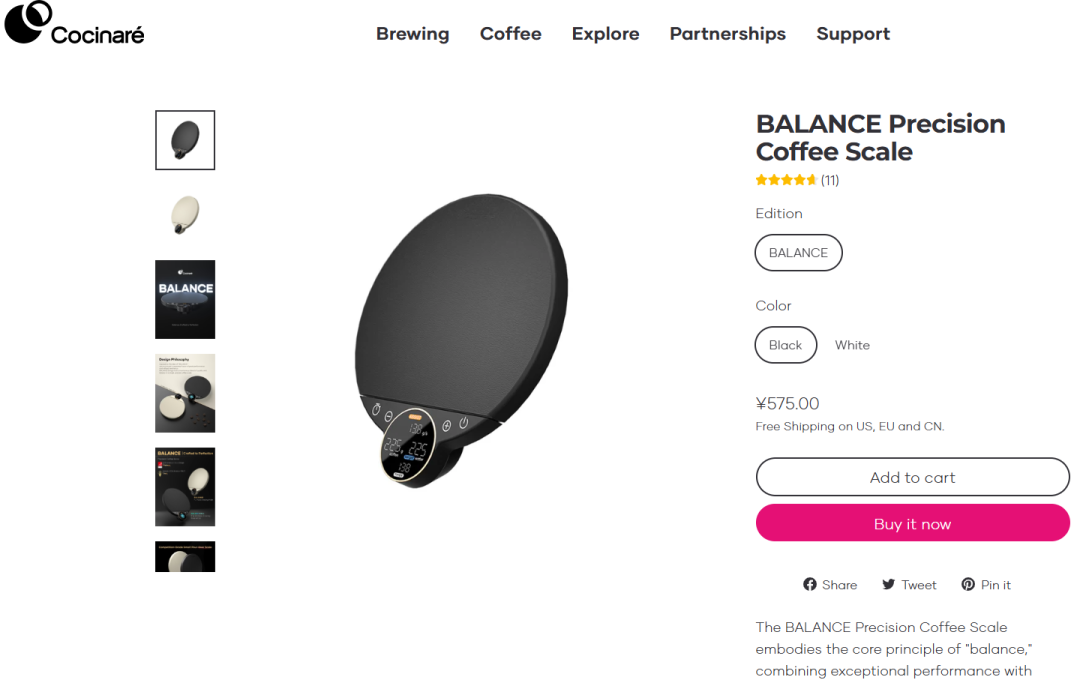The width and height of the screenshot is (1080, 680).
Task: Click the Twitter Tweet icon
Action: pyautogui.click(x=889, y=584)
